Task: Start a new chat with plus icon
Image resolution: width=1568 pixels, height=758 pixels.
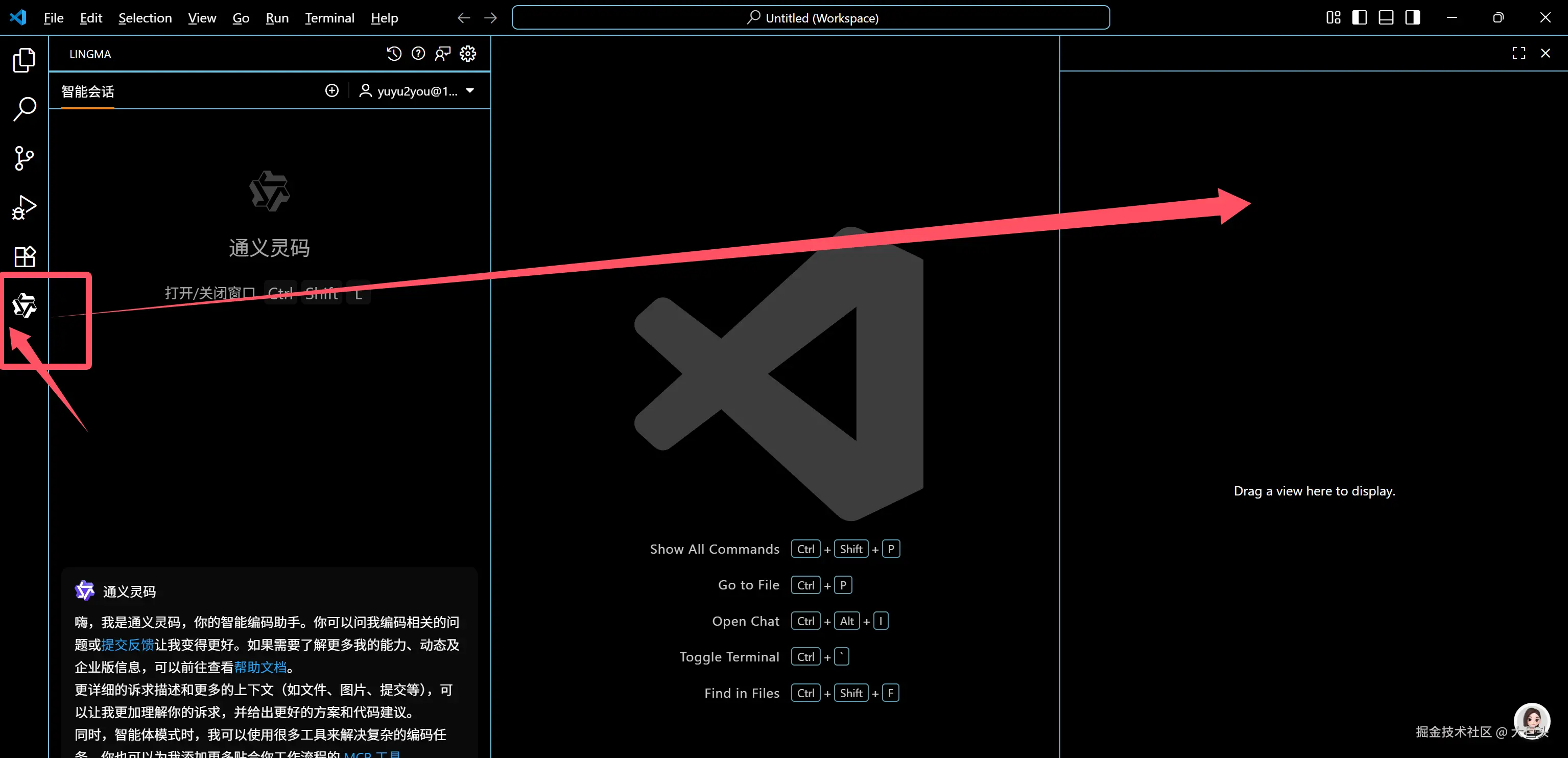Action: [x=332, y=91]
